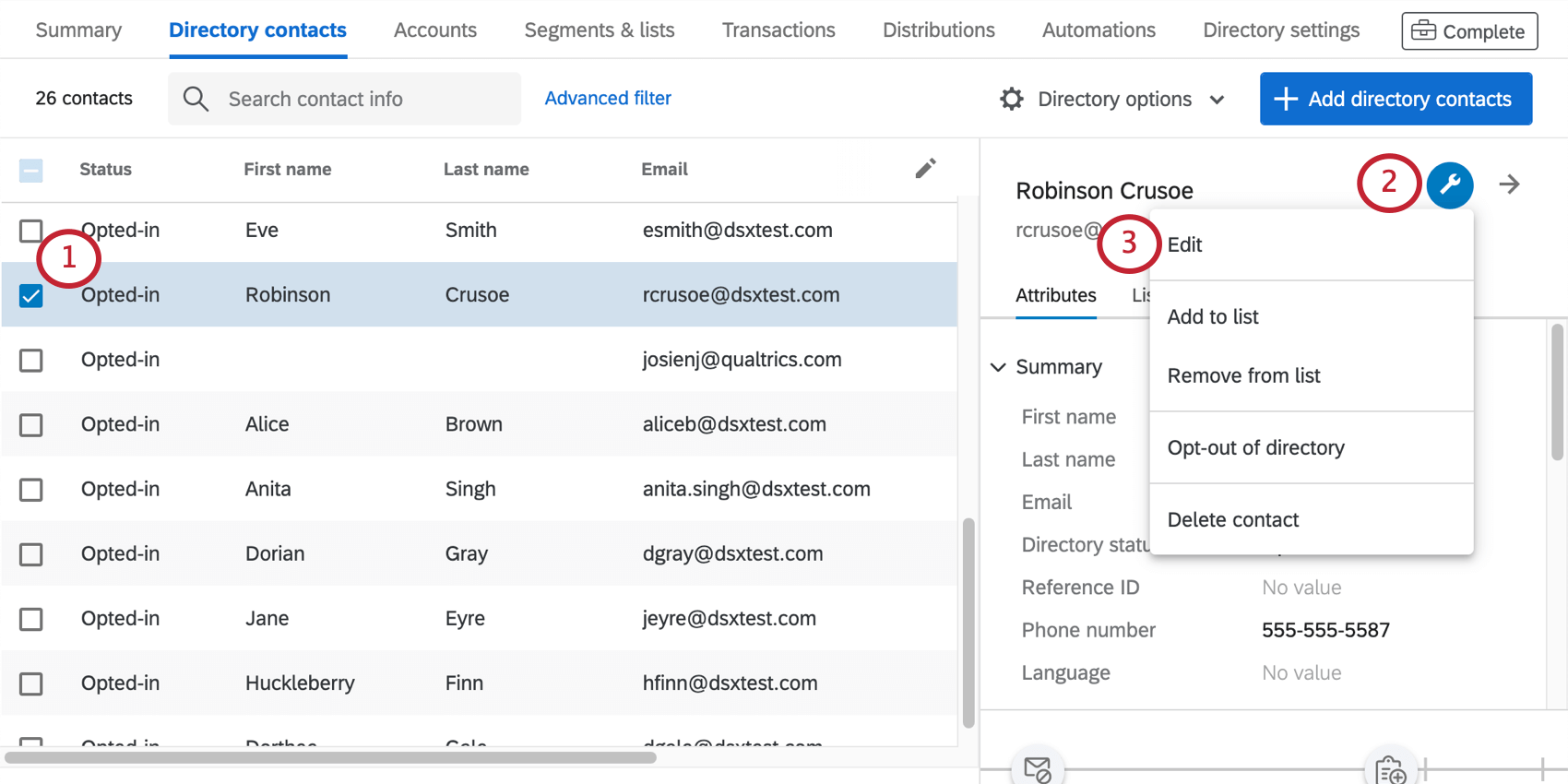Click Add directory contacts button

click(x=1396, y=99)
